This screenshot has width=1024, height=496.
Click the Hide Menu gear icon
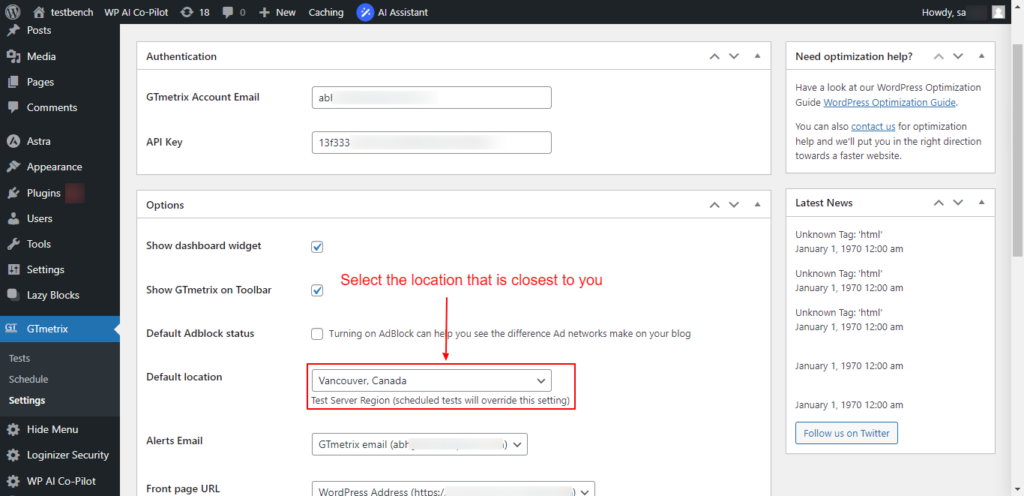pos(13,429)
